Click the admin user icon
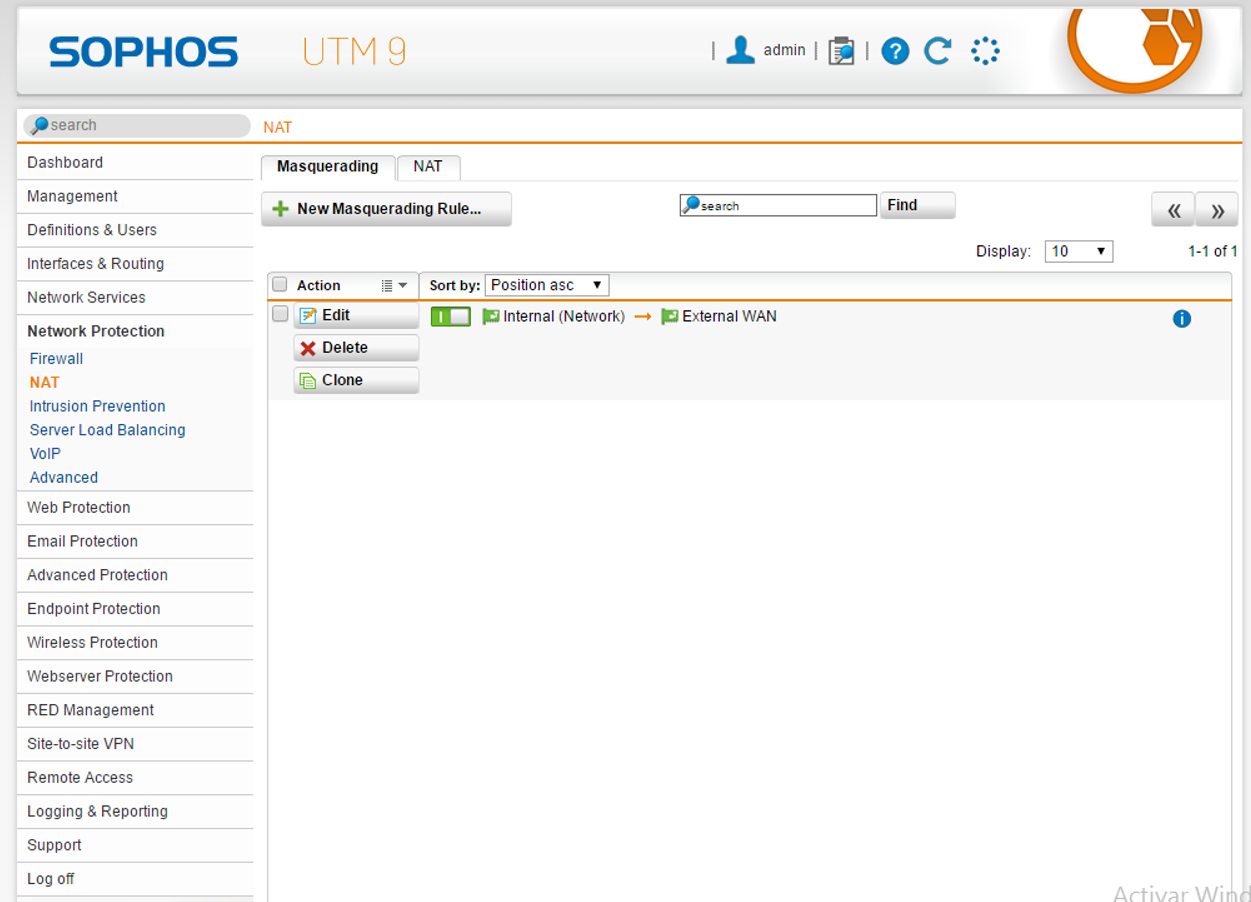The width and height of the screenshot is (1251, 902). click(740, 50)
